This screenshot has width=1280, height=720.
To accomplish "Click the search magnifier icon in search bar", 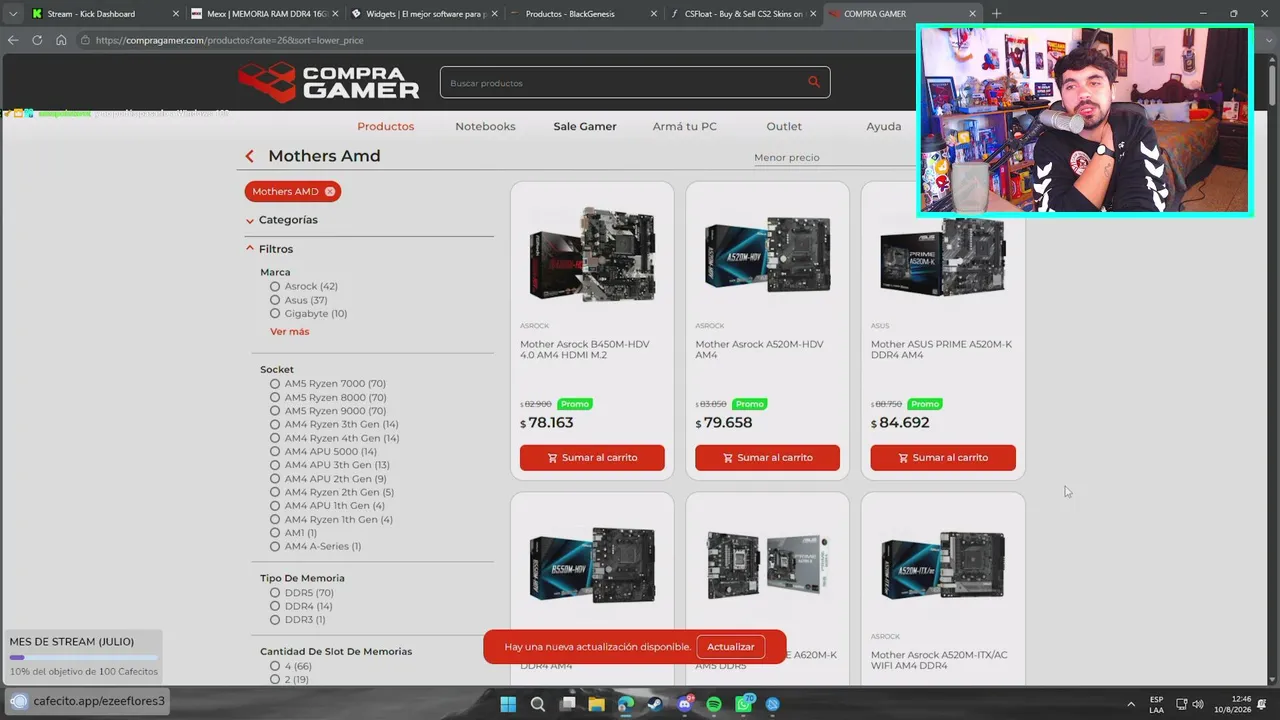I will pyautogui.click(x=814, y=82).
